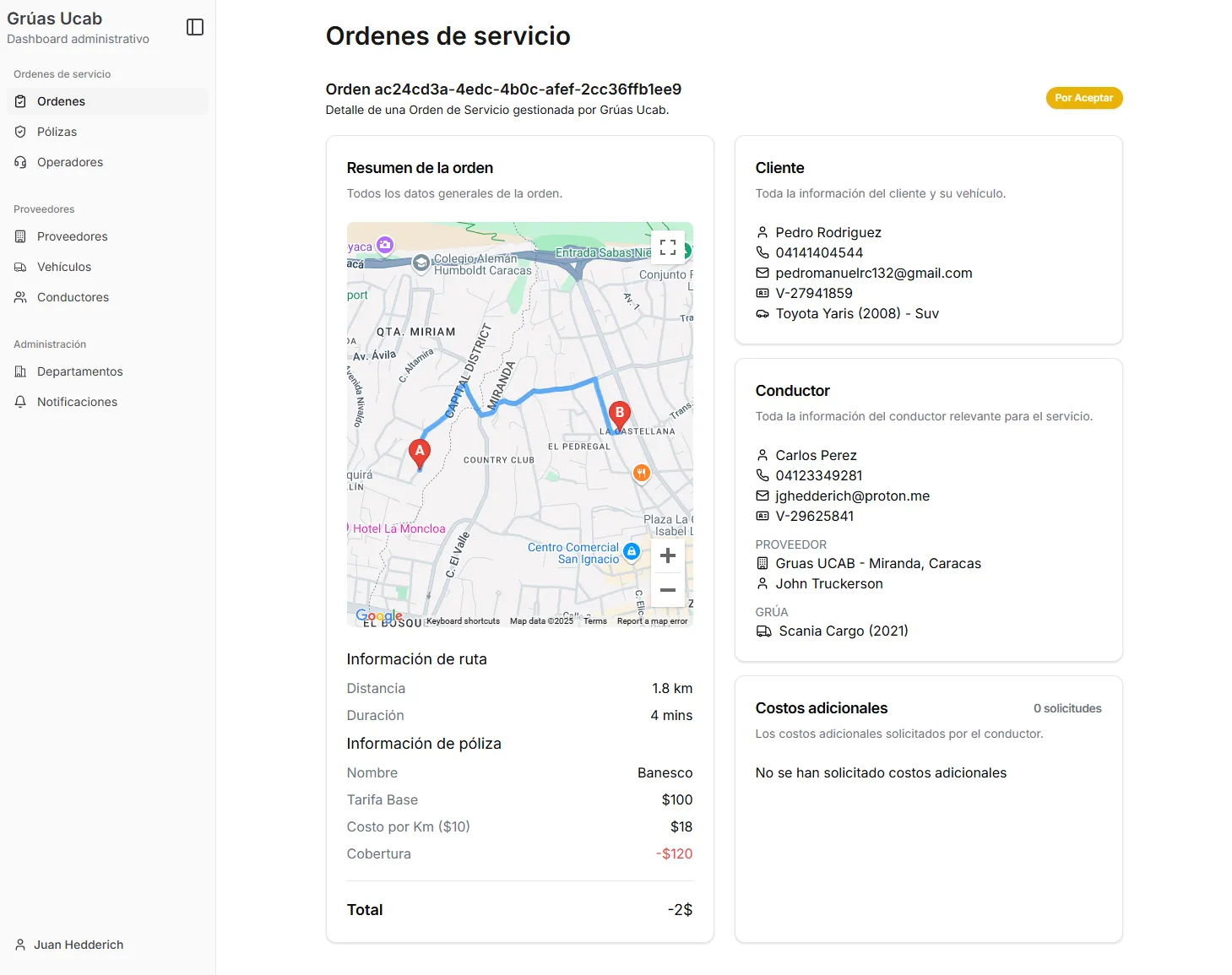Open the Report a map error link
Screen dimensions: 1232x975
[652, 620]
